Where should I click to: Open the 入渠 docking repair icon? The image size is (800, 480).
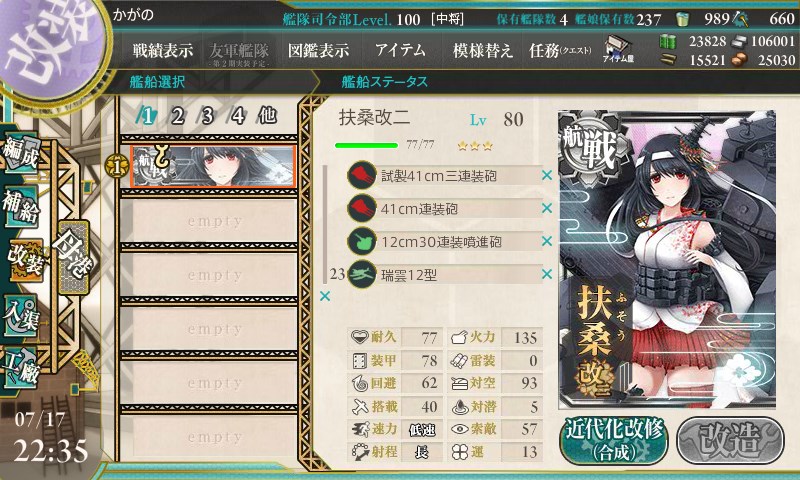pos(20,315)
